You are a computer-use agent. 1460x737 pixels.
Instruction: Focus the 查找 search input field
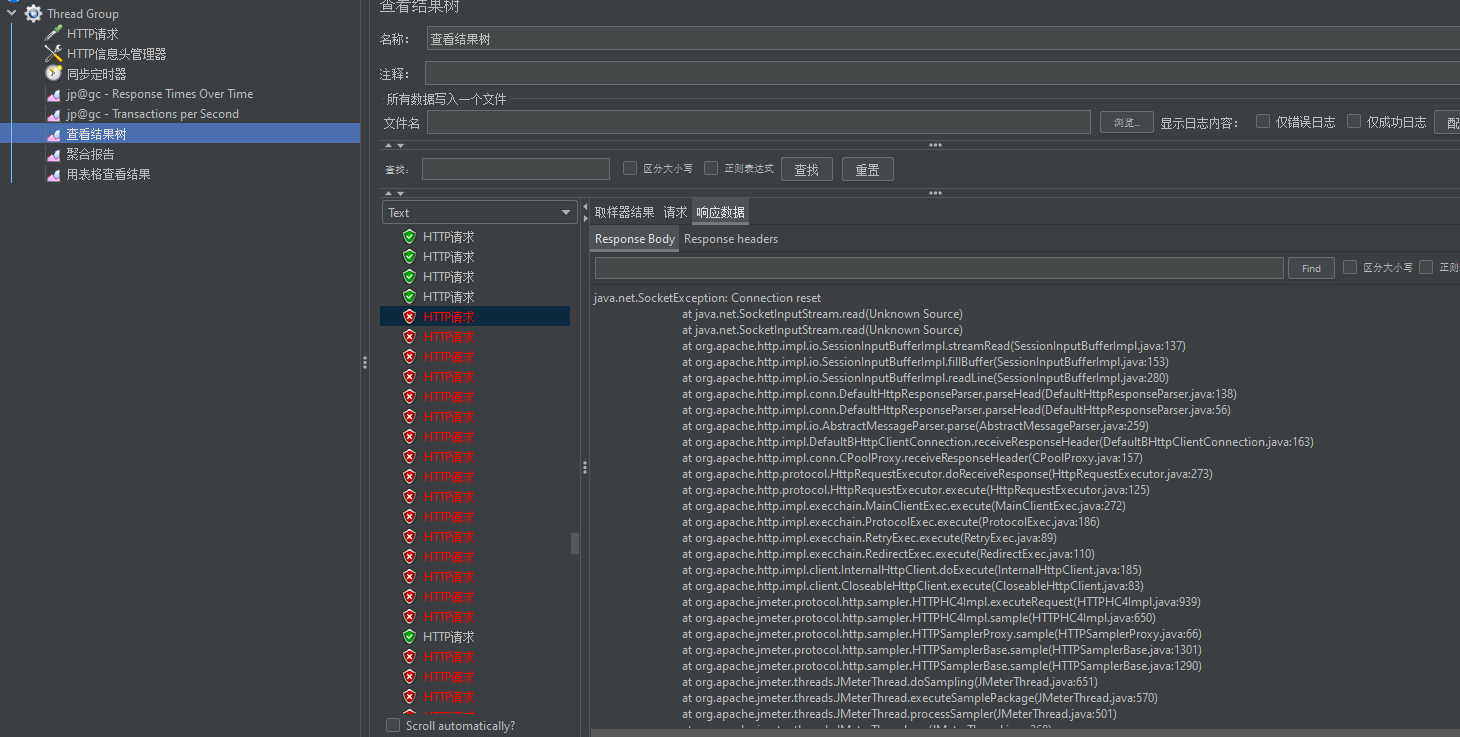(516, 169)
